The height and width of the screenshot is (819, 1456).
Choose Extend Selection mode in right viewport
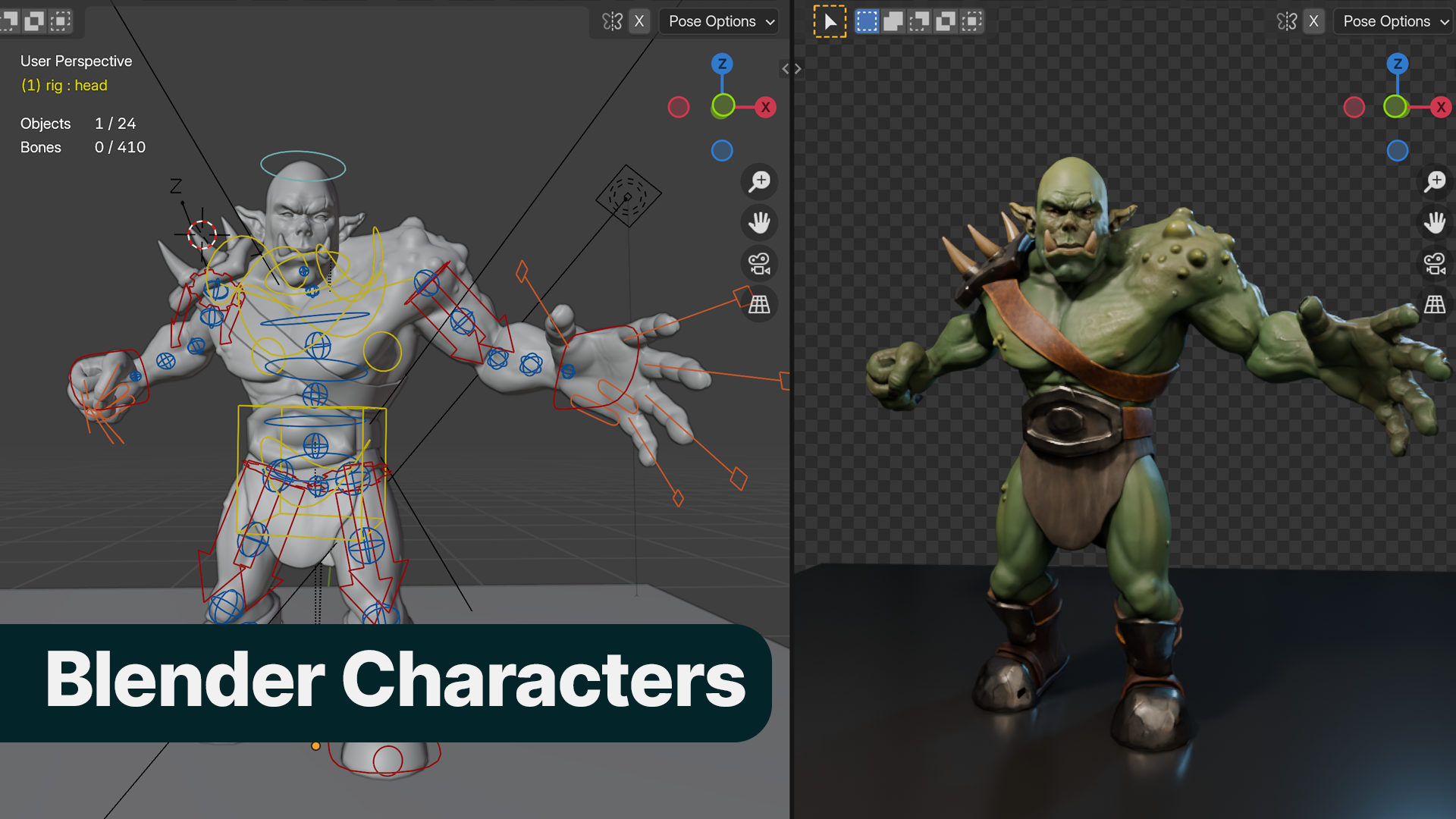(x=893, y=21)
